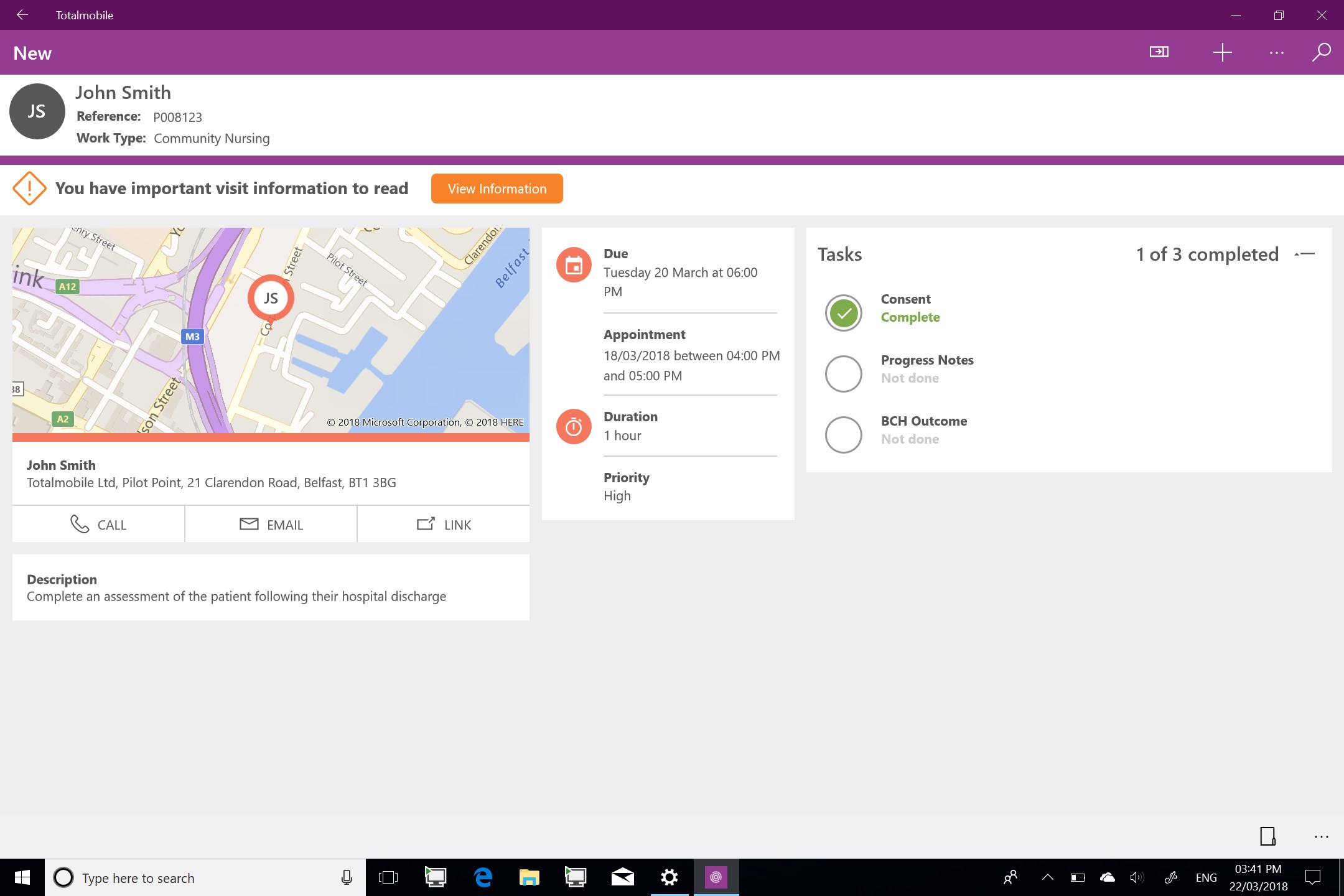This screenshot has height=896, width=1344.
Task: Collapse the Tasks panel
Action: point(1305,254)
